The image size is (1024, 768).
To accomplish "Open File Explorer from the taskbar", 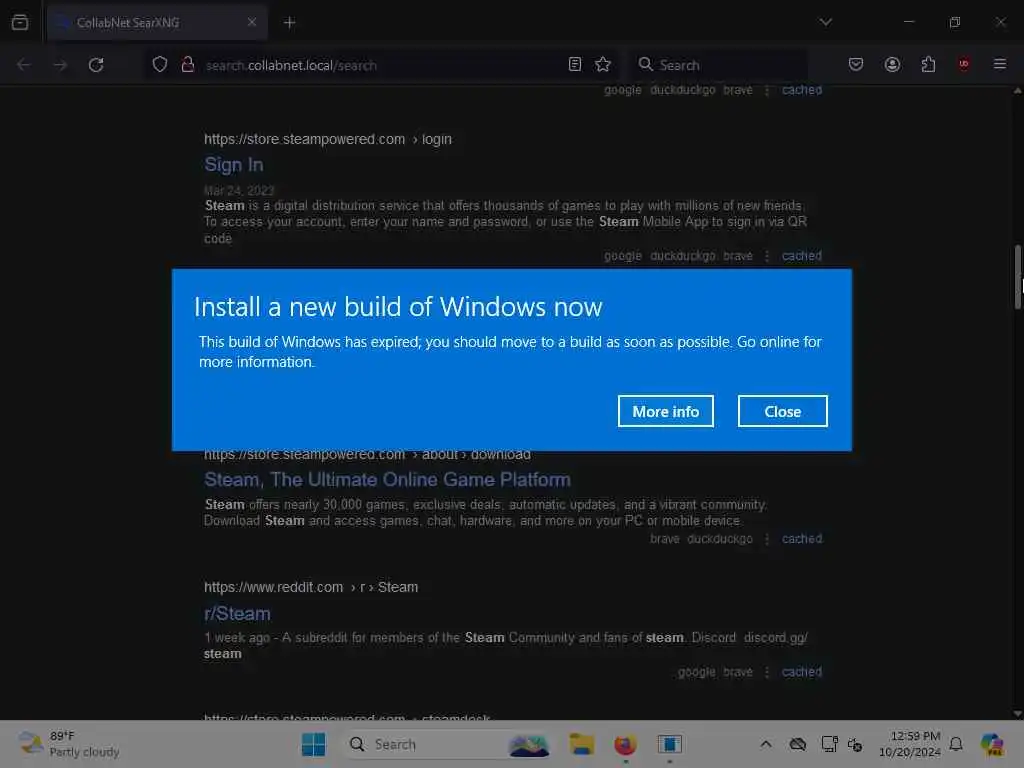I will tap(581, 744).
